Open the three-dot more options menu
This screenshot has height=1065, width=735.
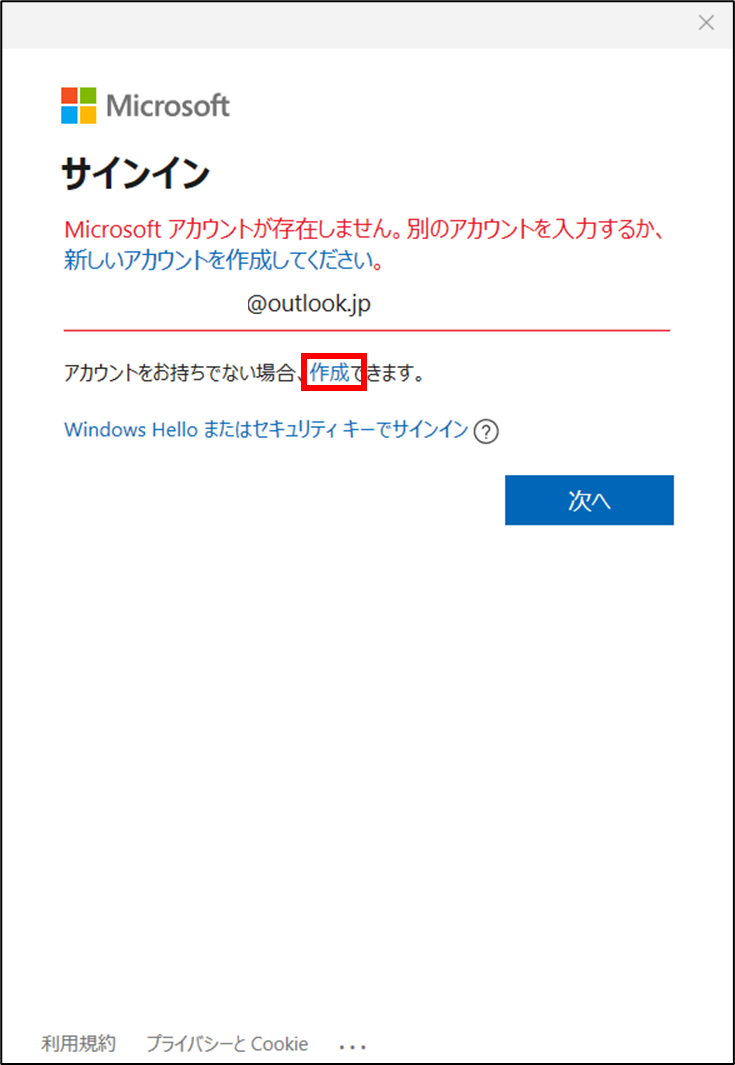[x=353, y=1046]
